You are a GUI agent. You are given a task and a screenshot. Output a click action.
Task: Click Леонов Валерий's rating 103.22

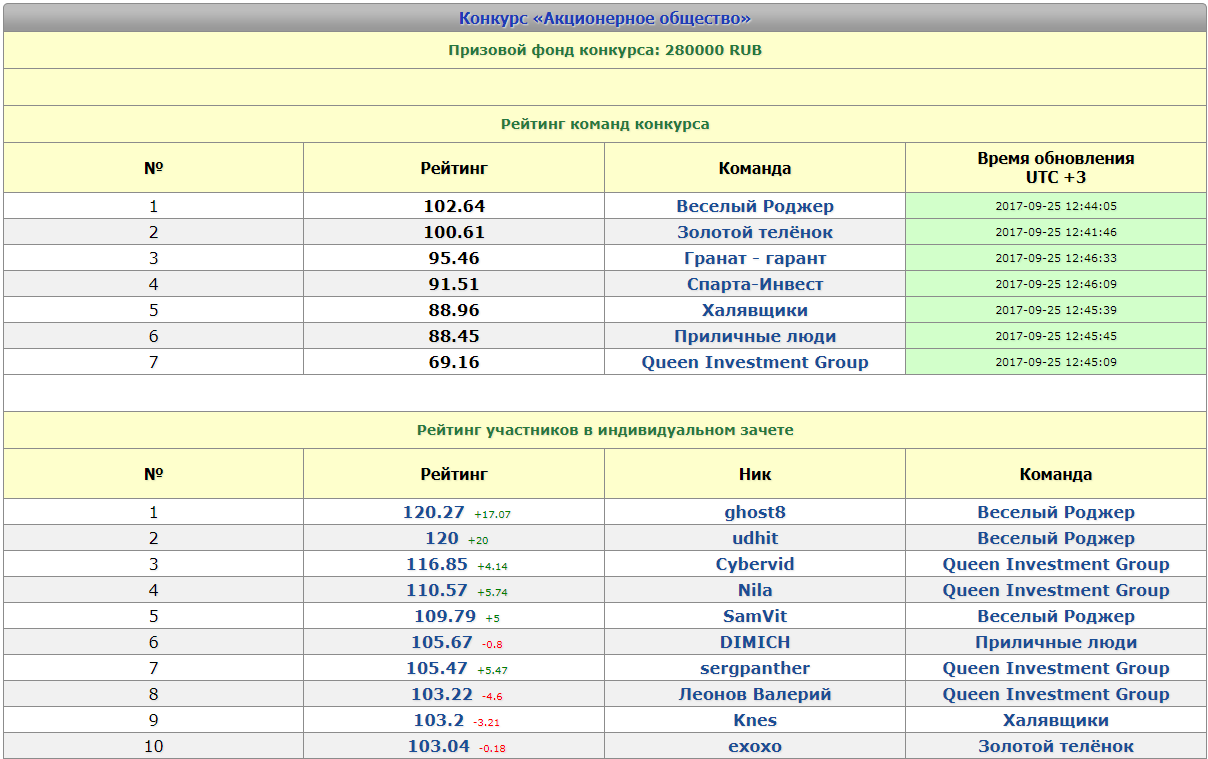[x=442, y=694]
